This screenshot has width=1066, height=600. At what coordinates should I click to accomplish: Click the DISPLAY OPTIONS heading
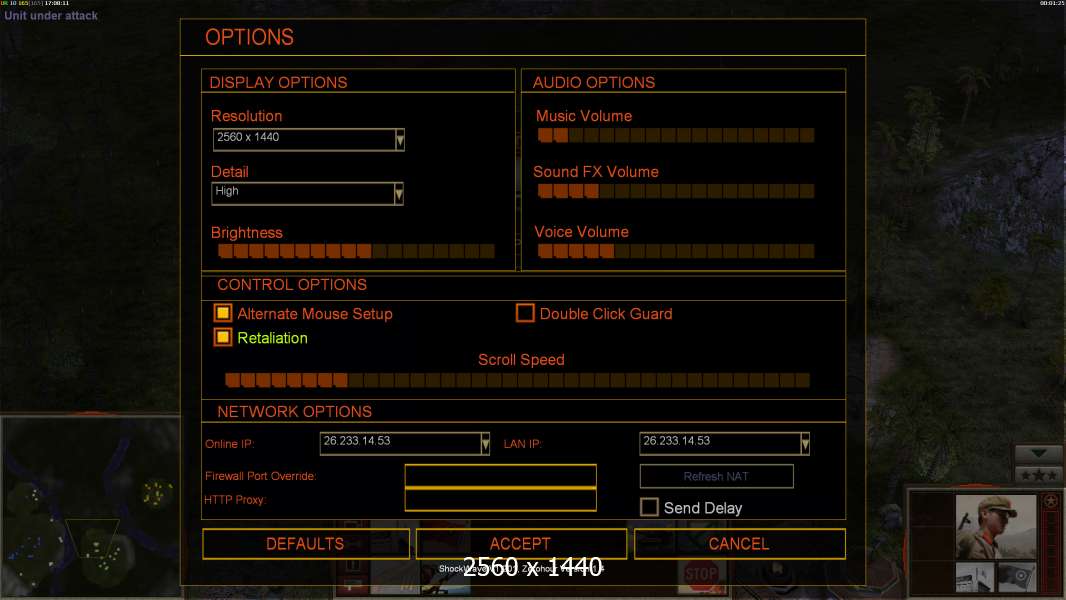[x=278, y=82]
